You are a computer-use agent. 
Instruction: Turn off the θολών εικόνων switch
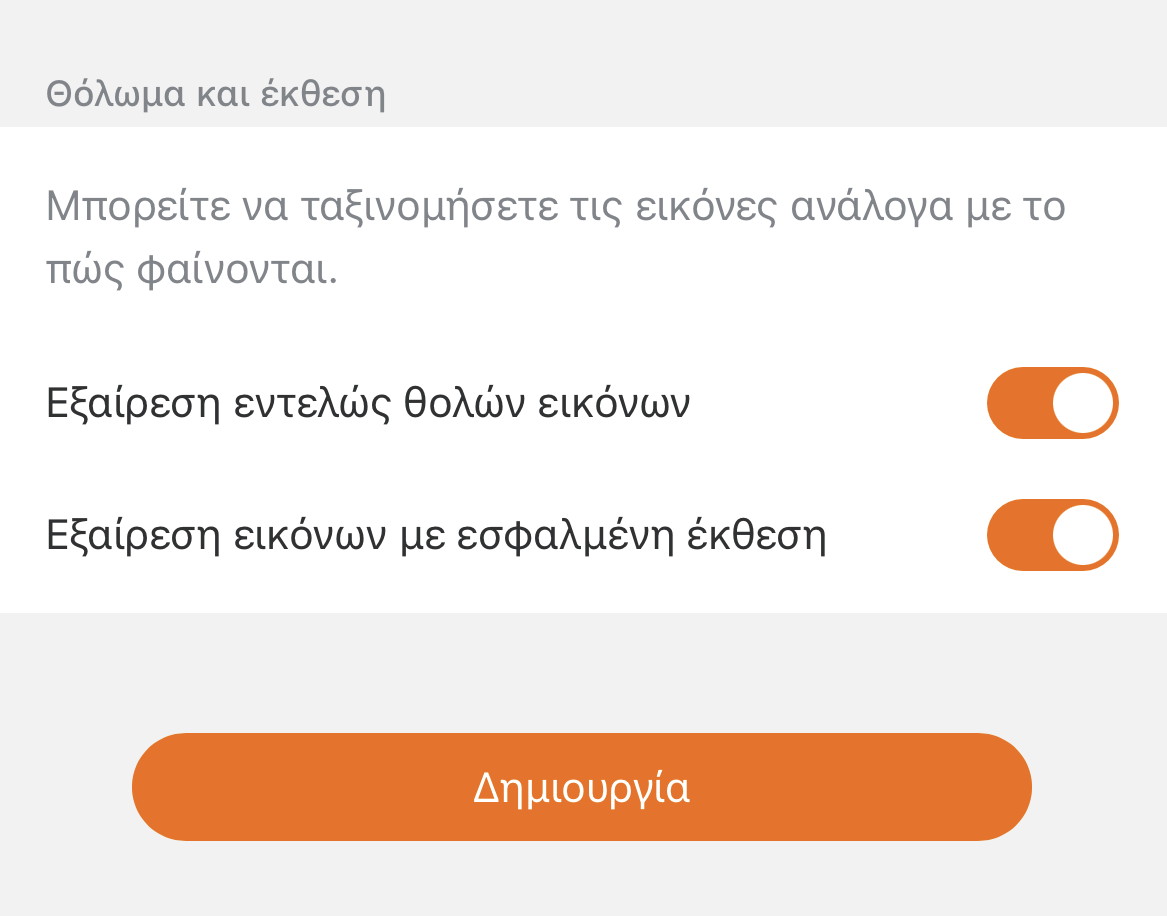[x=1052, y=403]
